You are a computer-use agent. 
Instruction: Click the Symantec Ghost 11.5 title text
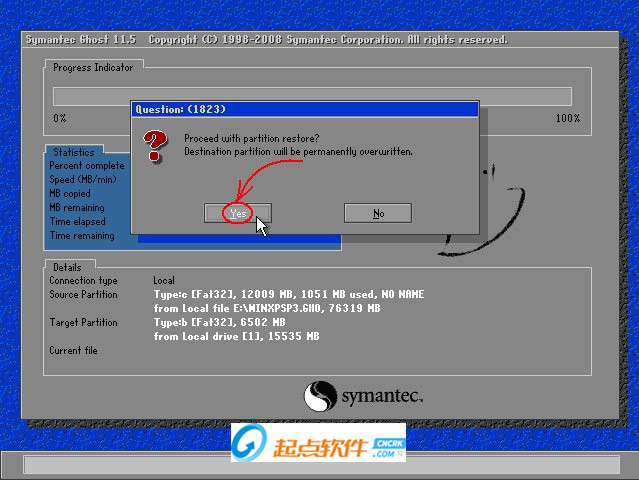(x=81, y=40)
